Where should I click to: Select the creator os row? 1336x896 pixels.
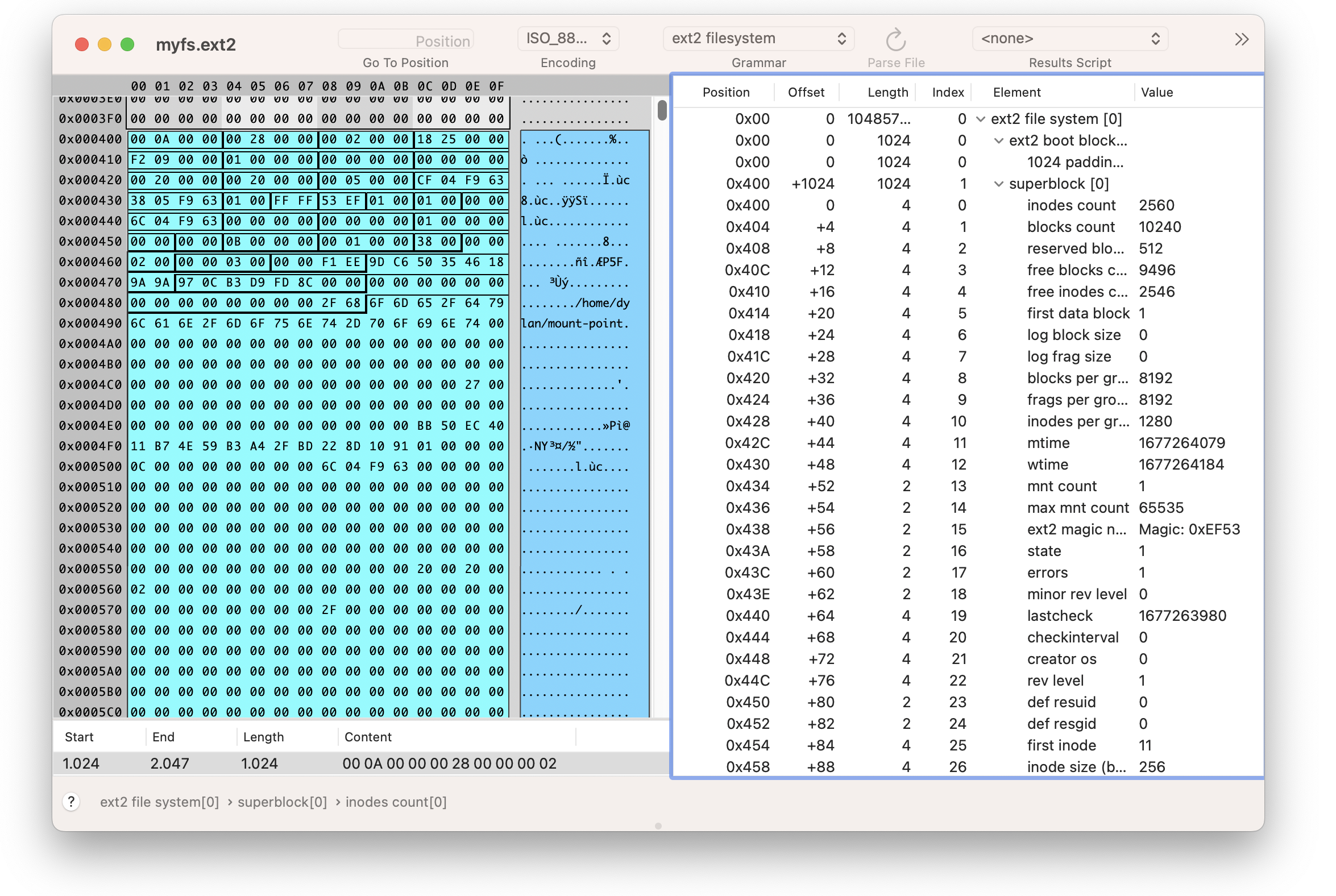click(968, 659)
